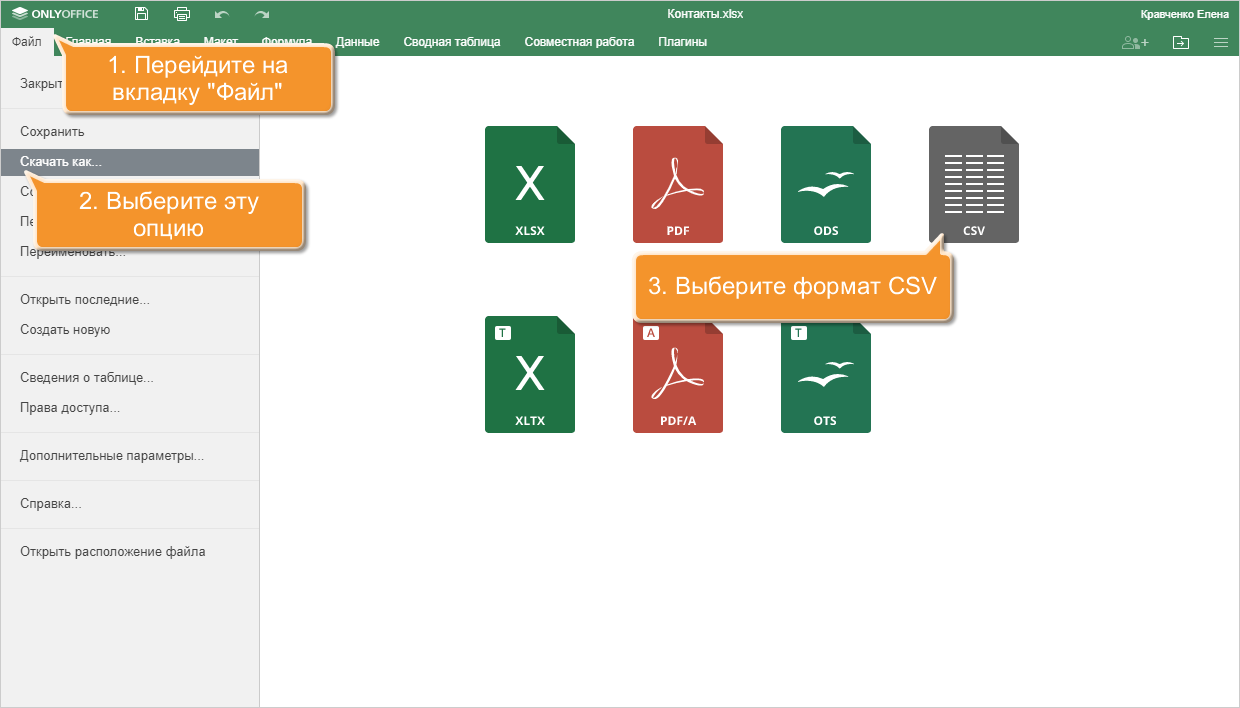This screenshot has width=1240, height=708.
Task: Choose the ODS format icon
Action: [x=826, y=184]
